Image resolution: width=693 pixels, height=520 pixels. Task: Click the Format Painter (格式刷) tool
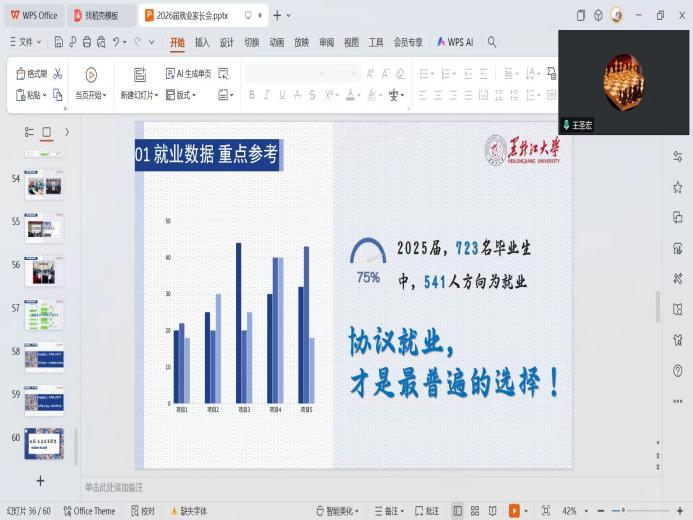(31, 73)
